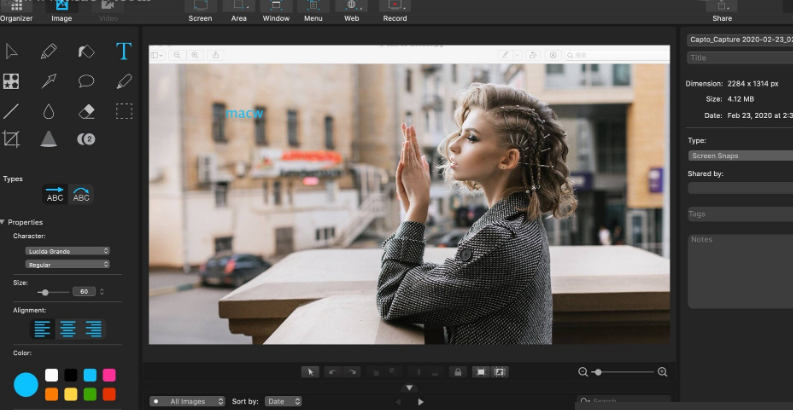Select the Line drawing tool
The height and width of the screenshot is (410, 793).
[x=11, y=111]
